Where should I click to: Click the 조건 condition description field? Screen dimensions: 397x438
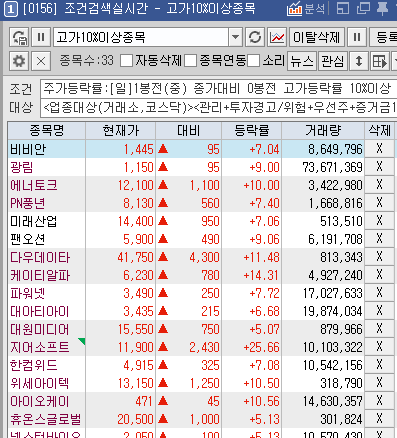click(x=219, y=89)
